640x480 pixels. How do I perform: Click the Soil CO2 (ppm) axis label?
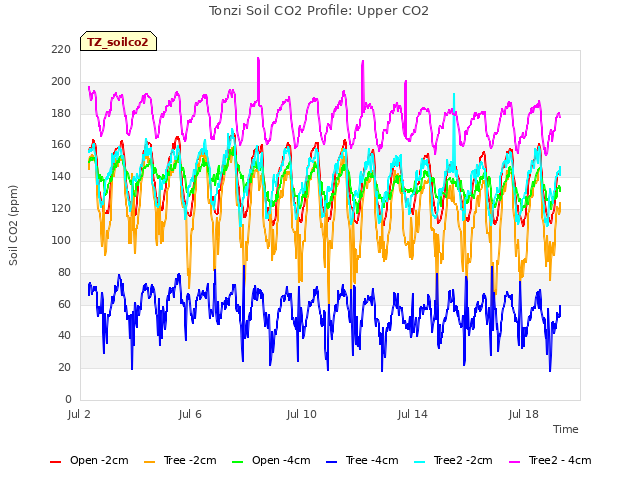[13, 225]
